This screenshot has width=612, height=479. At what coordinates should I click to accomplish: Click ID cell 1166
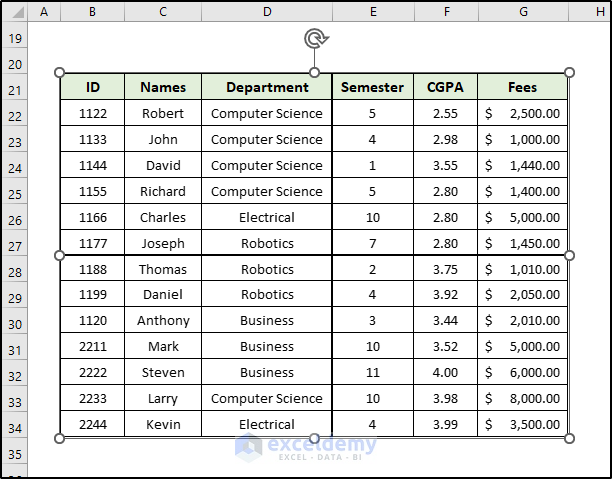pos(93,217)
